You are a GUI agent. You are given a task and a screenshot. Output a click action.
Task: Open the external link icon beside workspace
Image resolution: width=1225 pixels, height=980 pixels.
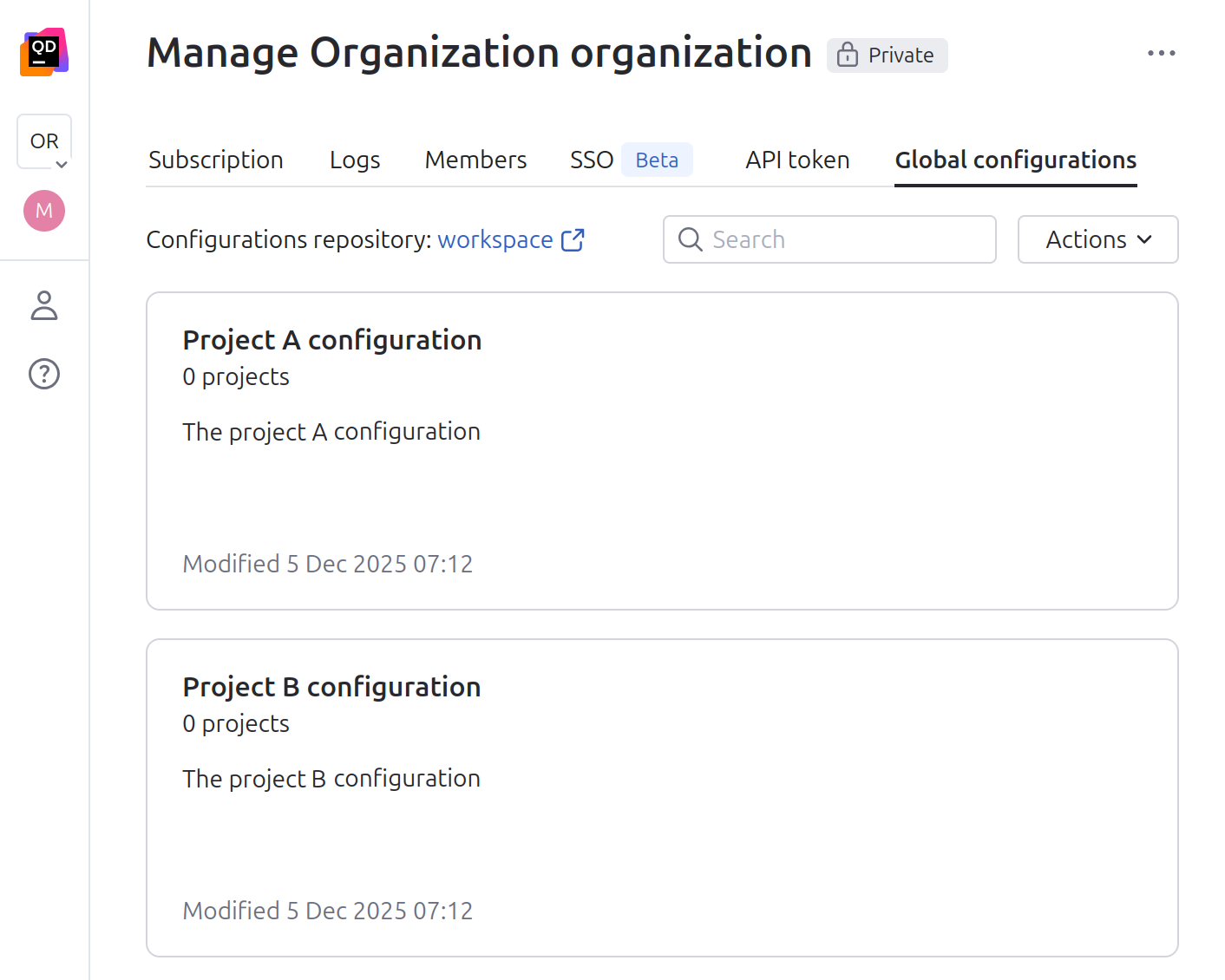click(573, 239)
